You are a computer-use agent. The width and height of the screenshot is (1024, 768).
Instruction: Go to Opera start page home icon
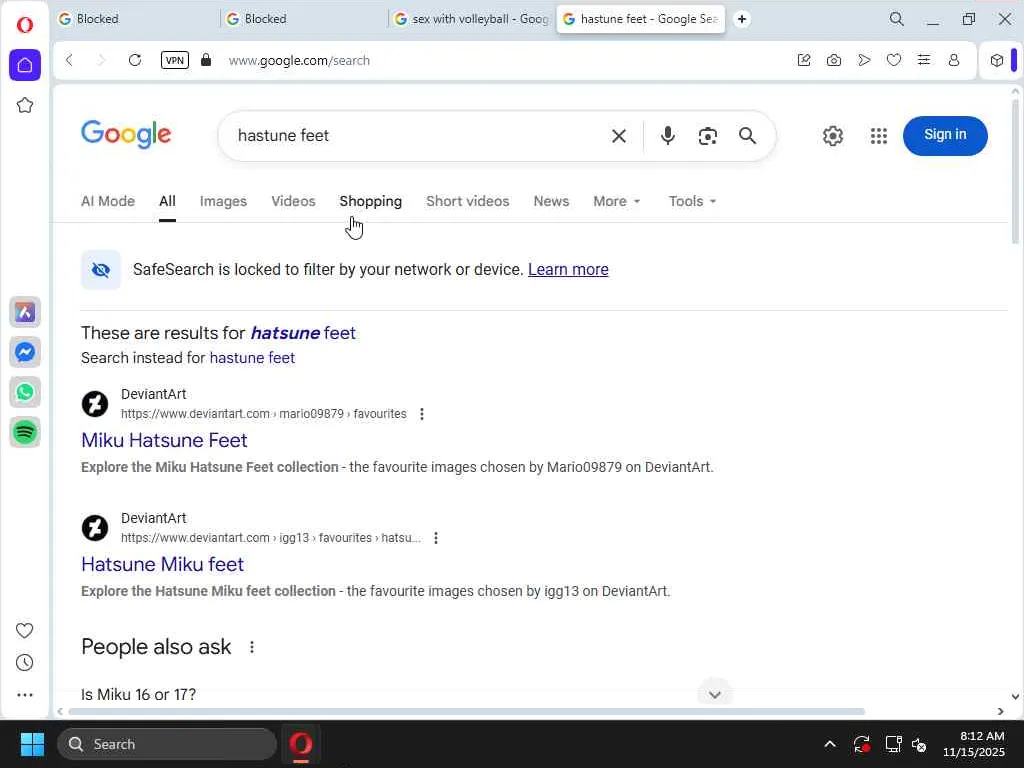point(25,65)
